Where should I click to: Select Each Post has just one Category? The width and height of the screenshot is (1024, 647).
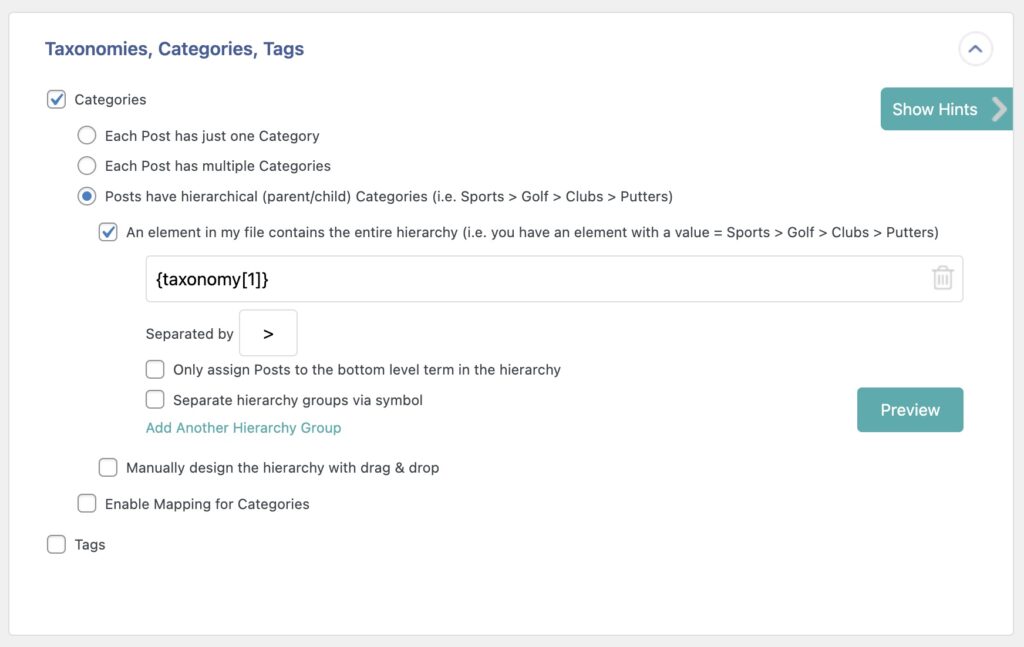coord(87,135)
